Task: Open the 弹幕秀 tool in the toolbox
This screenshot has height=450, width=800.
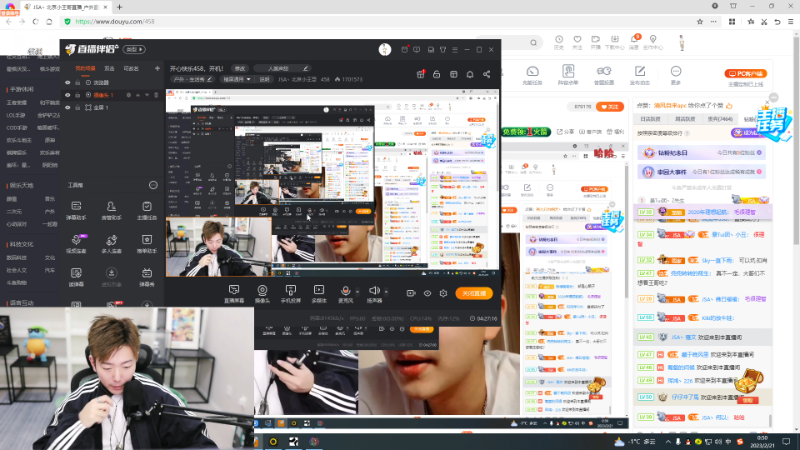Action: click(146, 277)
